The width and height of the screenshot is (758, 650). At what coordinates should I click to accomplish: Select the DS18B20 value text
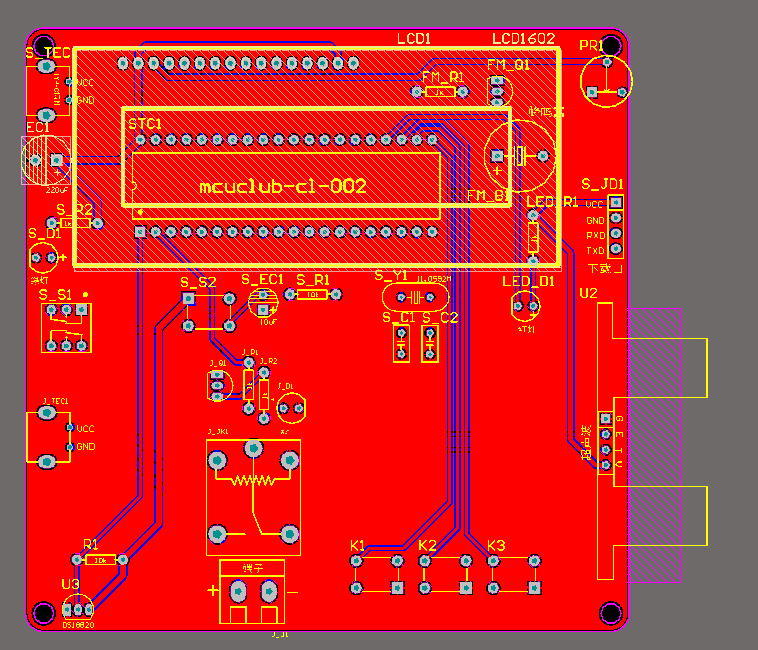(x=78, y=625)
